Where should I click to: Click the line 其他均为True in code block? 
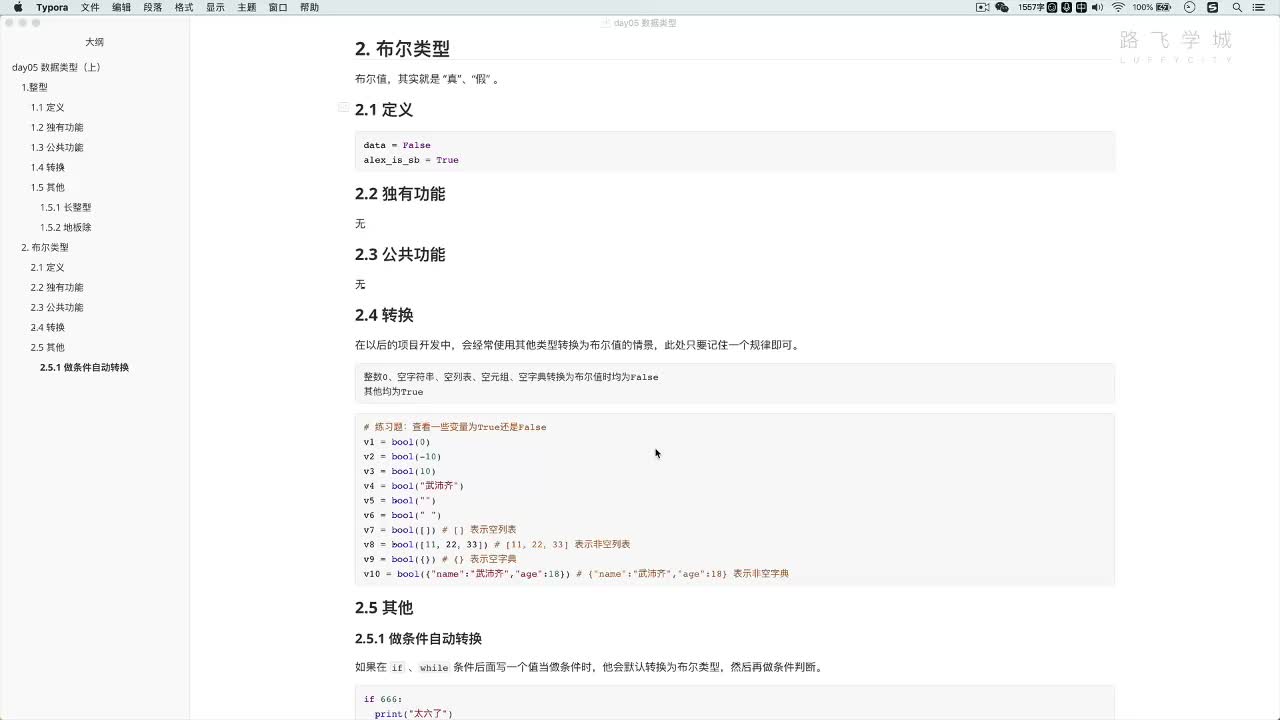(393, 392)
